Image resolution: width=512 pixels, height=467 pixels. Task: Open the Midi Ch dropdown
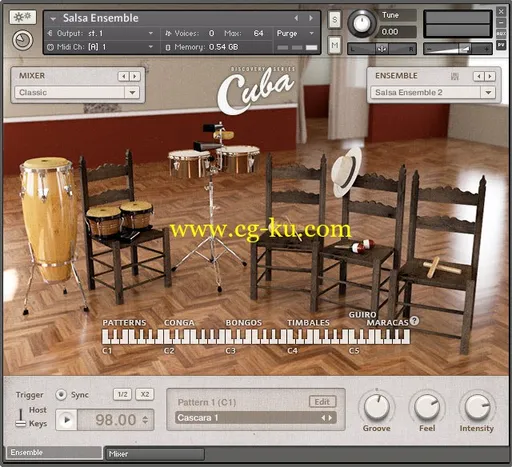[151, 47]
